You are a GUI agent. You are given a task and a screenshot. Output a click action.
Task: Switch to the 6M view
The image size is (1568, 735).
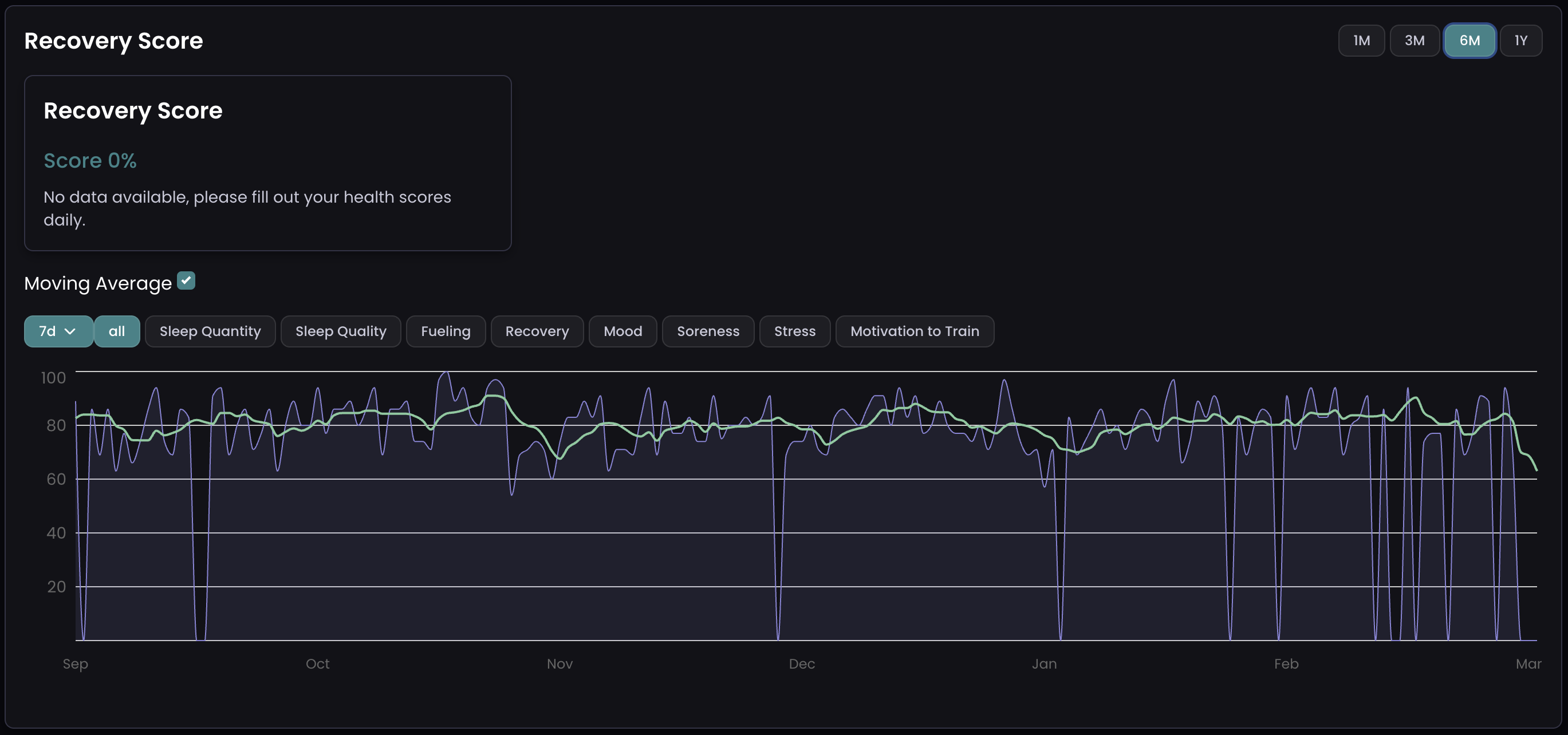(x=1469, y=40)
